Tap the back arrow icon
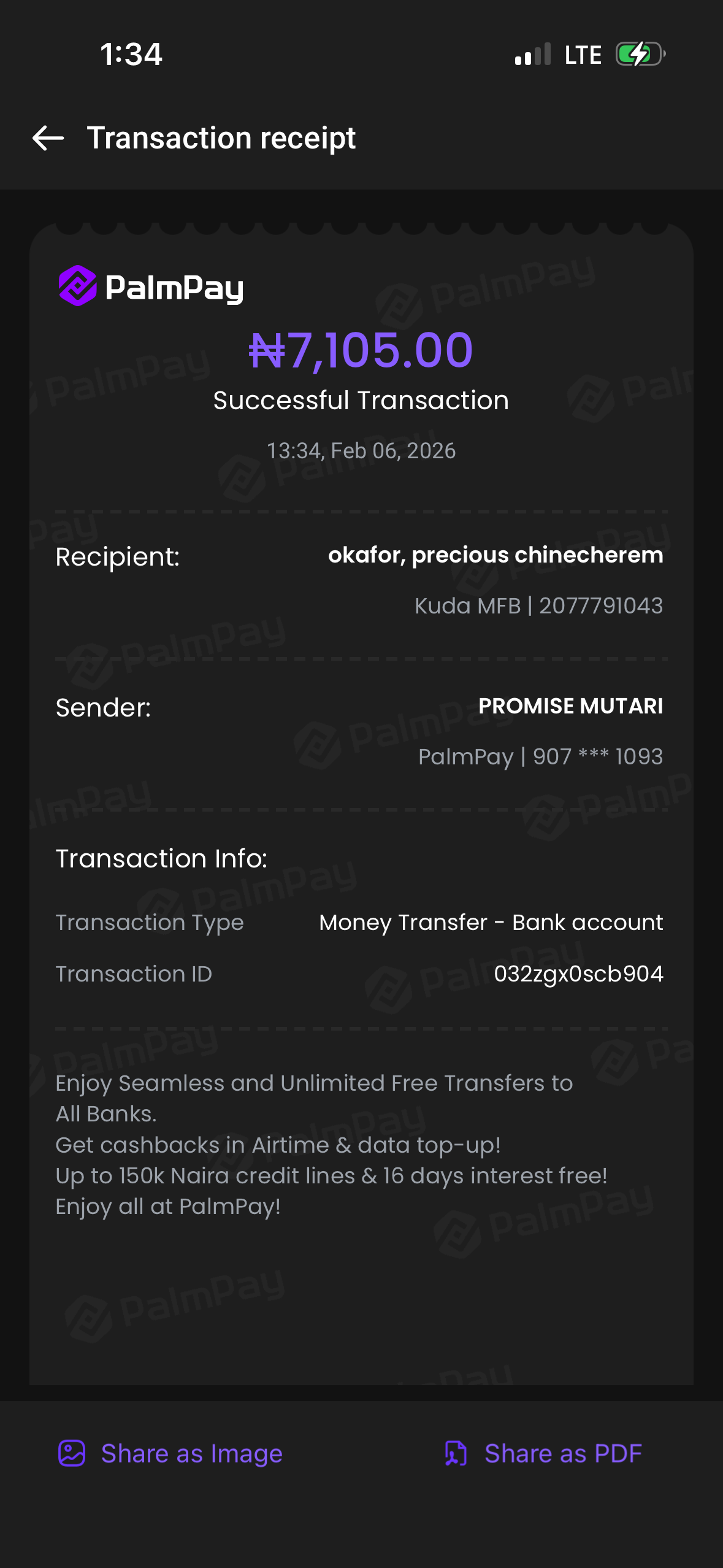723x1568 pixels. 48,138
